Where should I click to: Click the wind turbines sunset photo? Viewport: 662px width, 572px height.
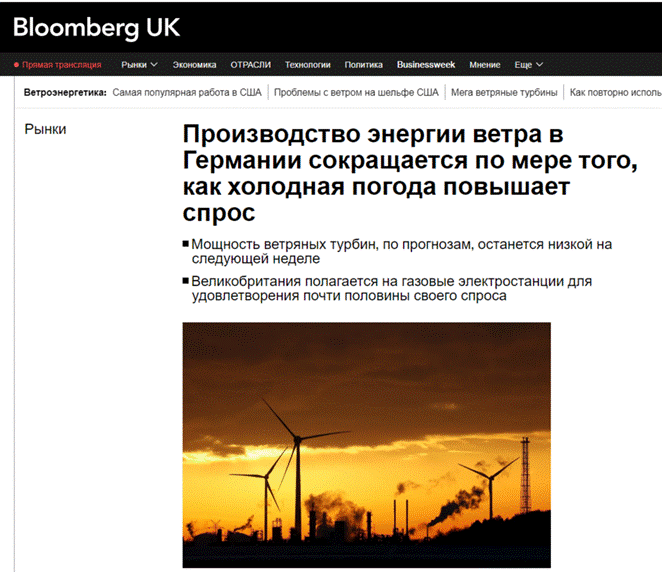[x=366, y=444]
